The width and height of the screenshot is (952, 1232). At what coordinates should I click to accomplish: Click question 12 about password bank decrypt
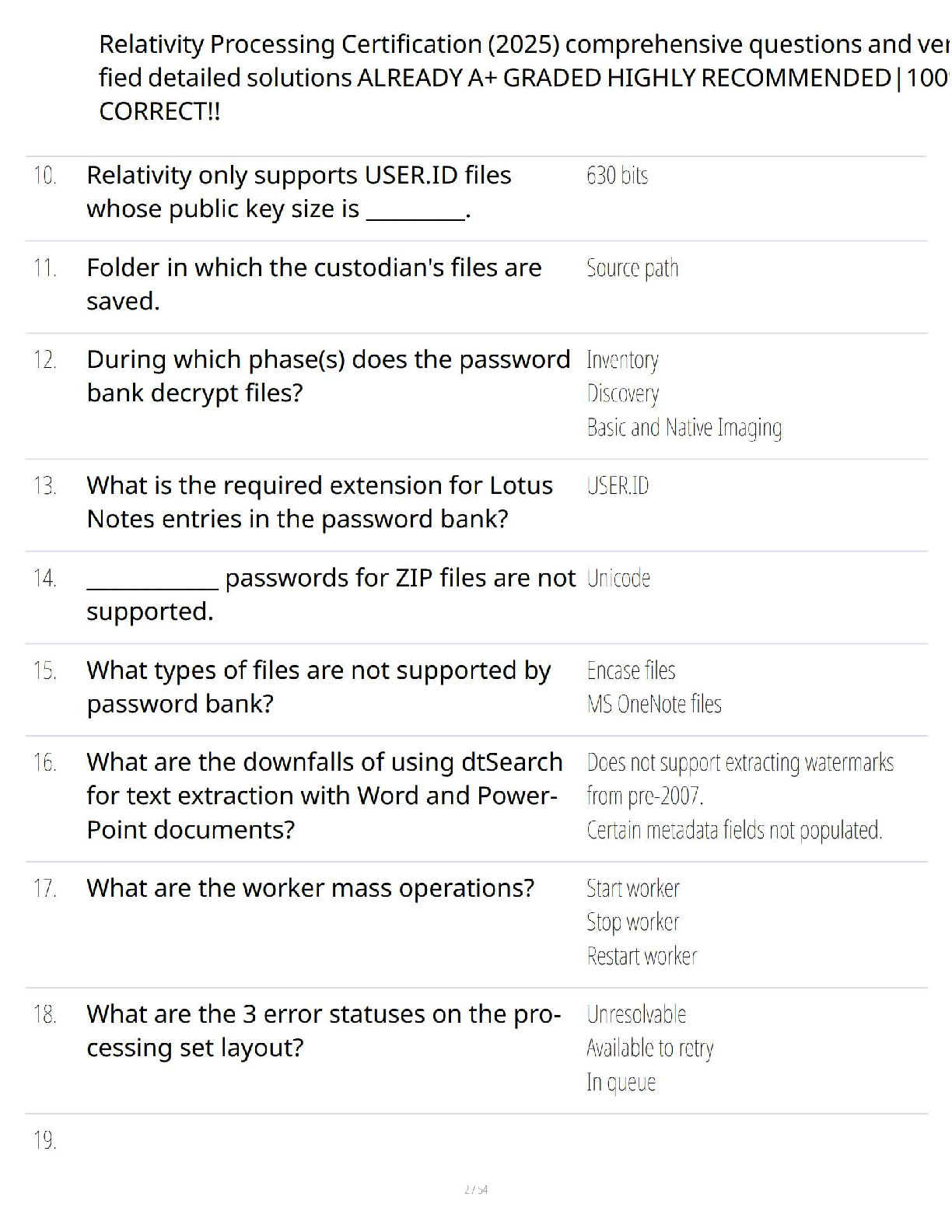pyautogui.click(x=327, y=376)
